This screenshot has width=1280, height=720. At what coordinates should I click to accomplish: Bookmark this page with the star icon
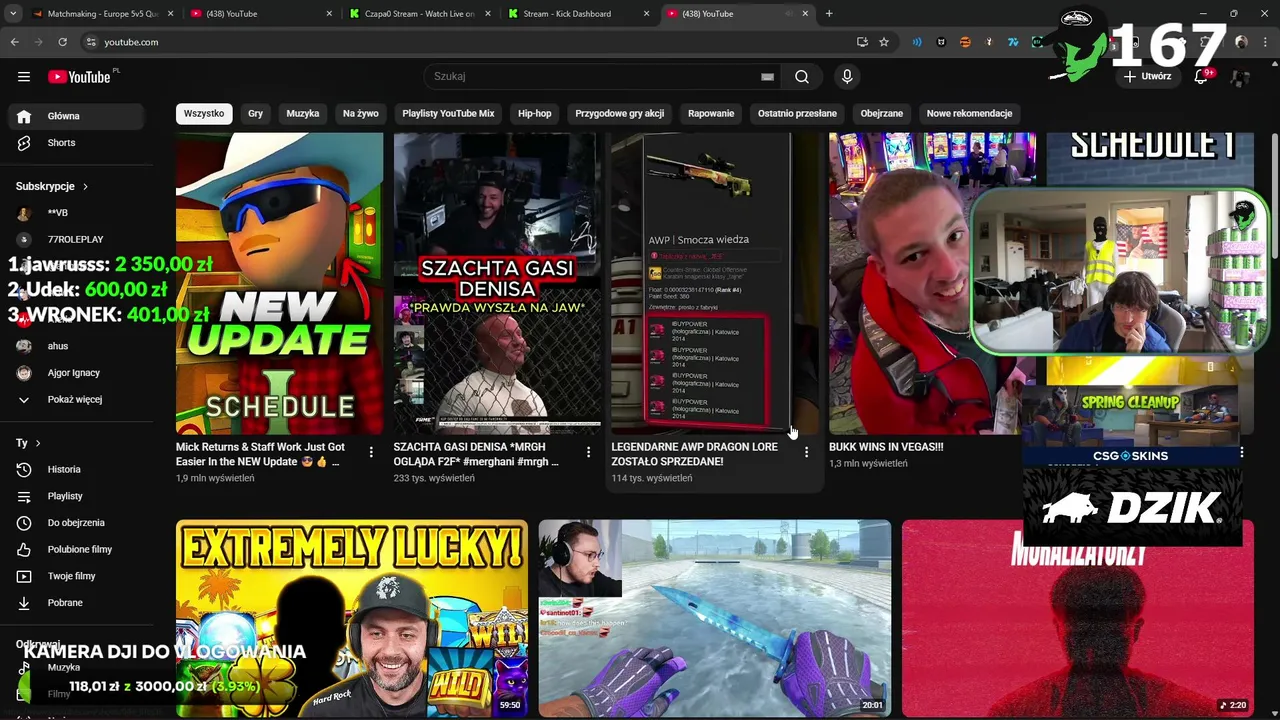884,42
